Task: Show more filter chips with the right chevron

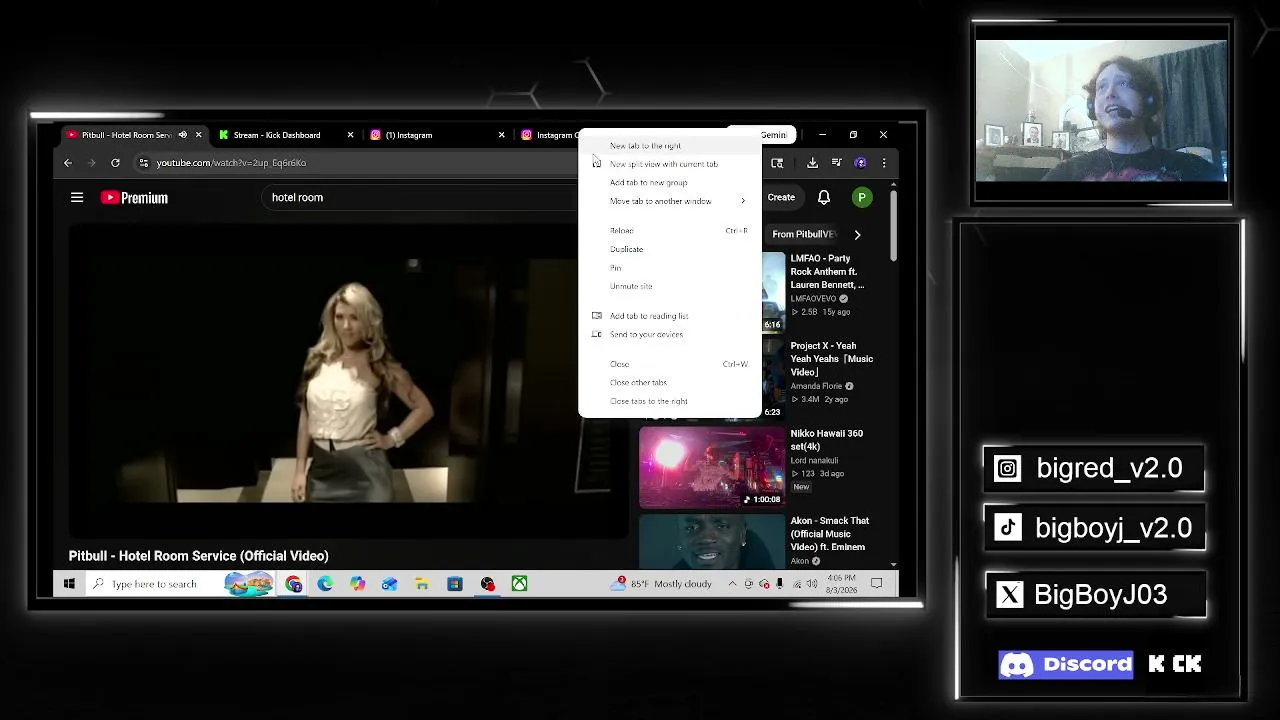Action: click(x=857, y=234)
